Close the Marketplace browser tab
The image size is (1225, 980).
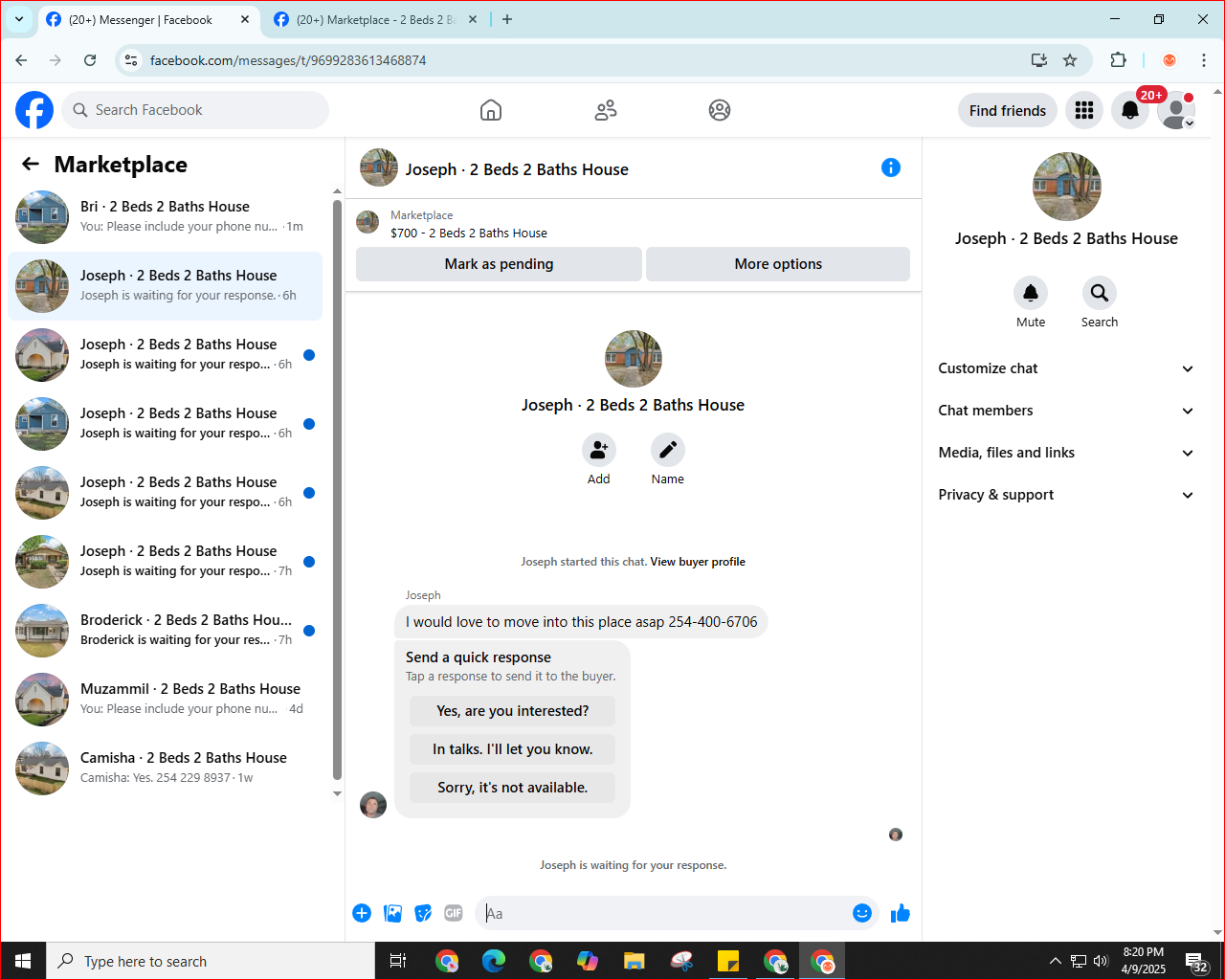[x=473, y=19]
